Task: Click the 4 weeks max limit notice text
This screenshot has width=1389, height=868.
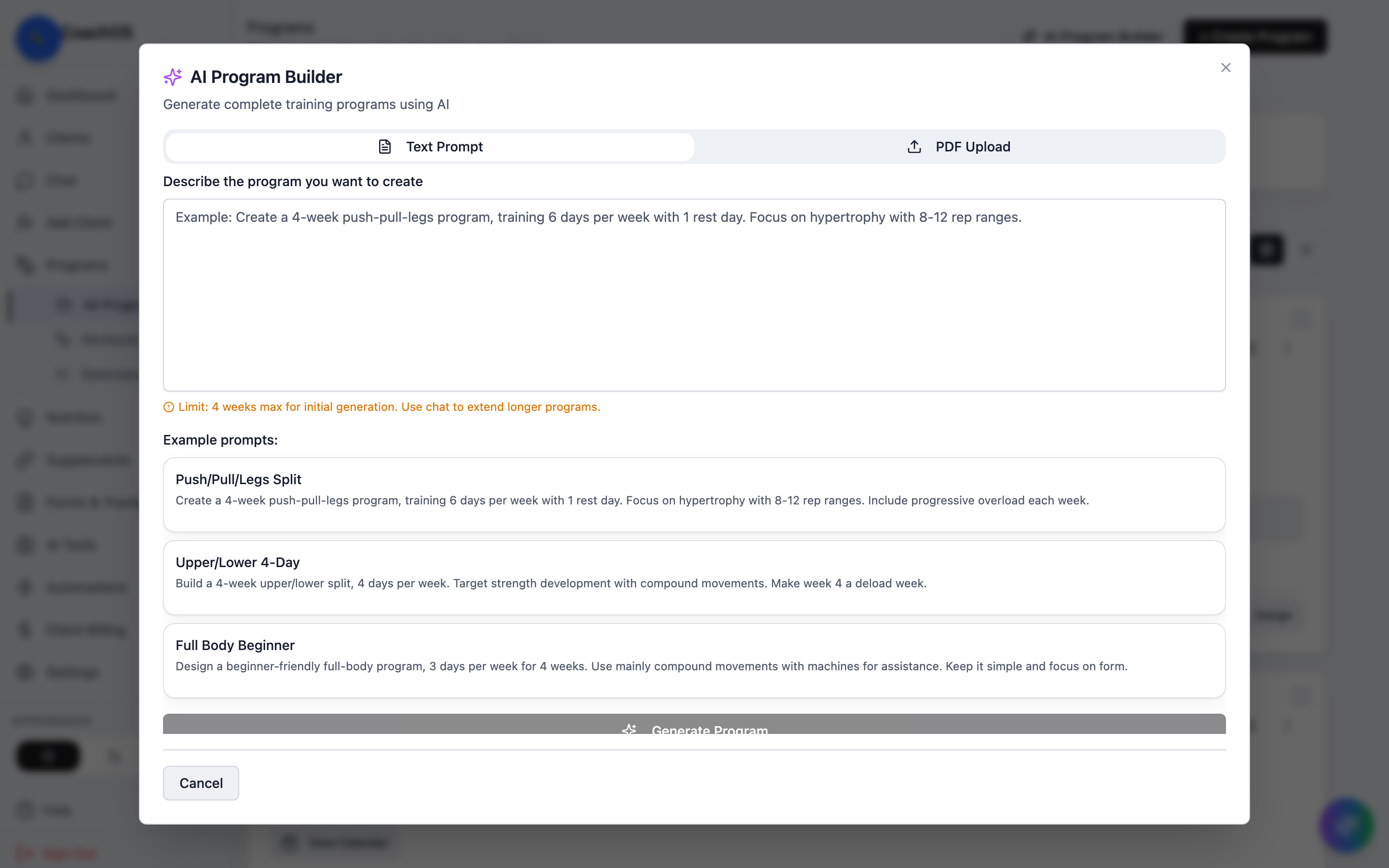Action: point(389,407)
